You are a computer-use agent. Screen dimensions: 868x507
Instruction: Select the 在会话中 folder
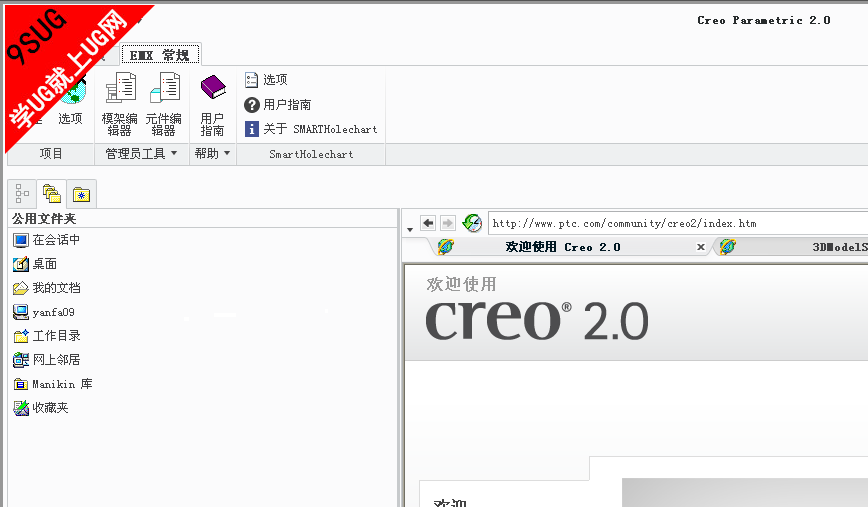pyautogui.click(x=46, y=240)
